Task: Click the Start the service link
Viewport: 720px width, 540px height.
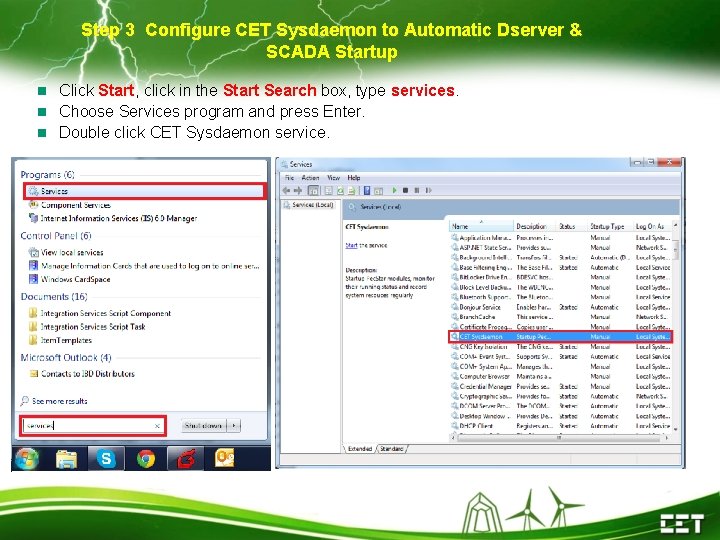Action: [x=351, y=245]
